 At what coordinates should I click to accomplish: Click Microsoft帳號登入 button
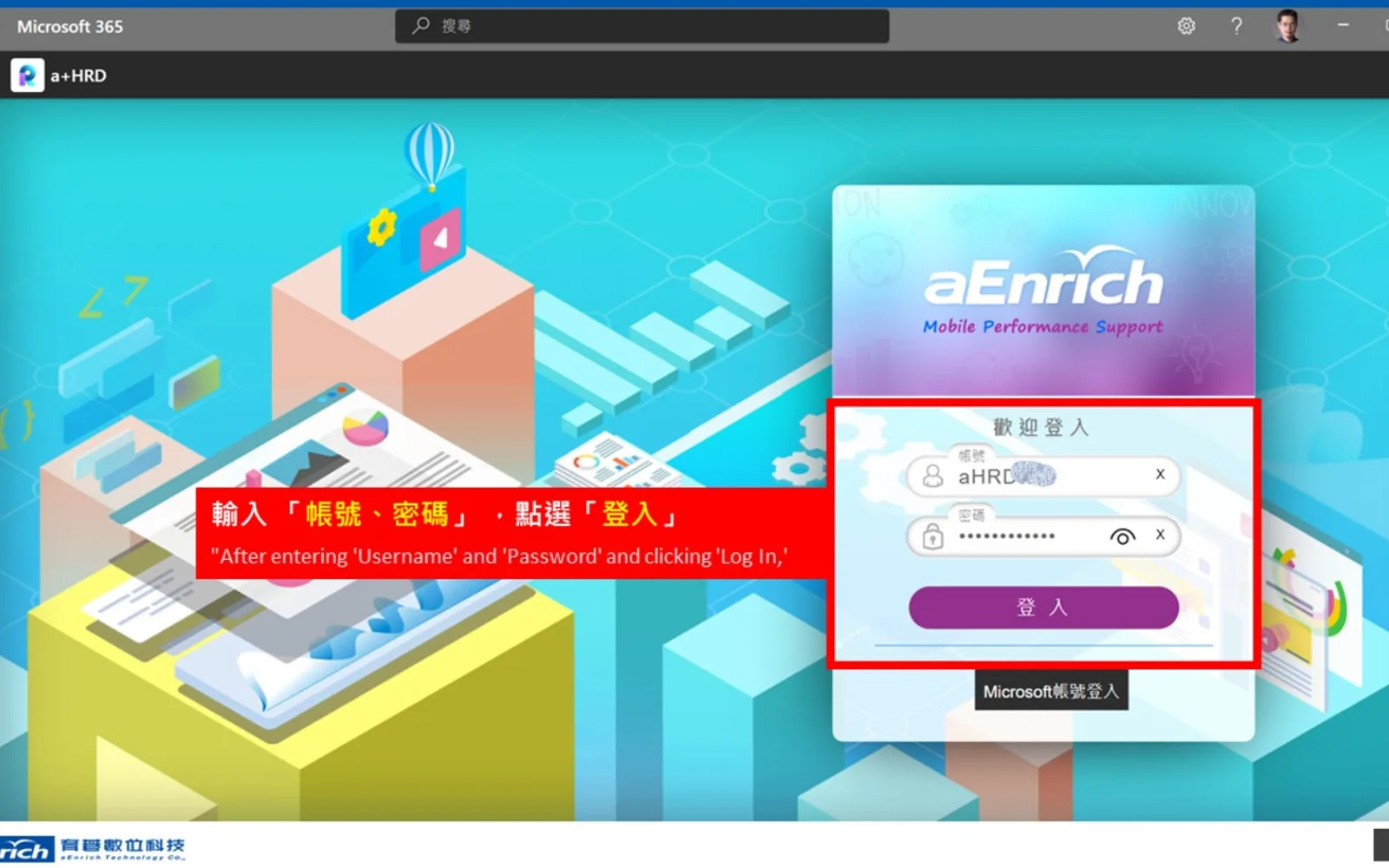[1051, 692]
